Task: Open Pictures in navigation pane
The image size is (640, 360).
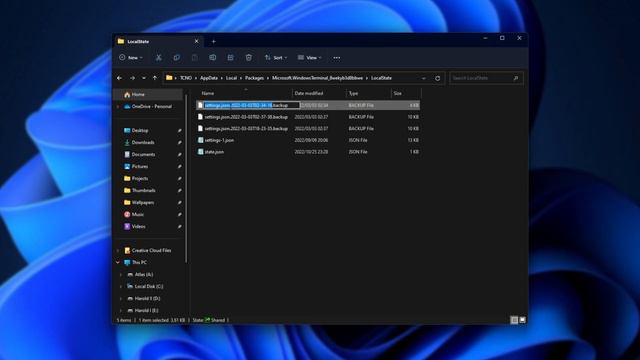Action: click(140, 167)
